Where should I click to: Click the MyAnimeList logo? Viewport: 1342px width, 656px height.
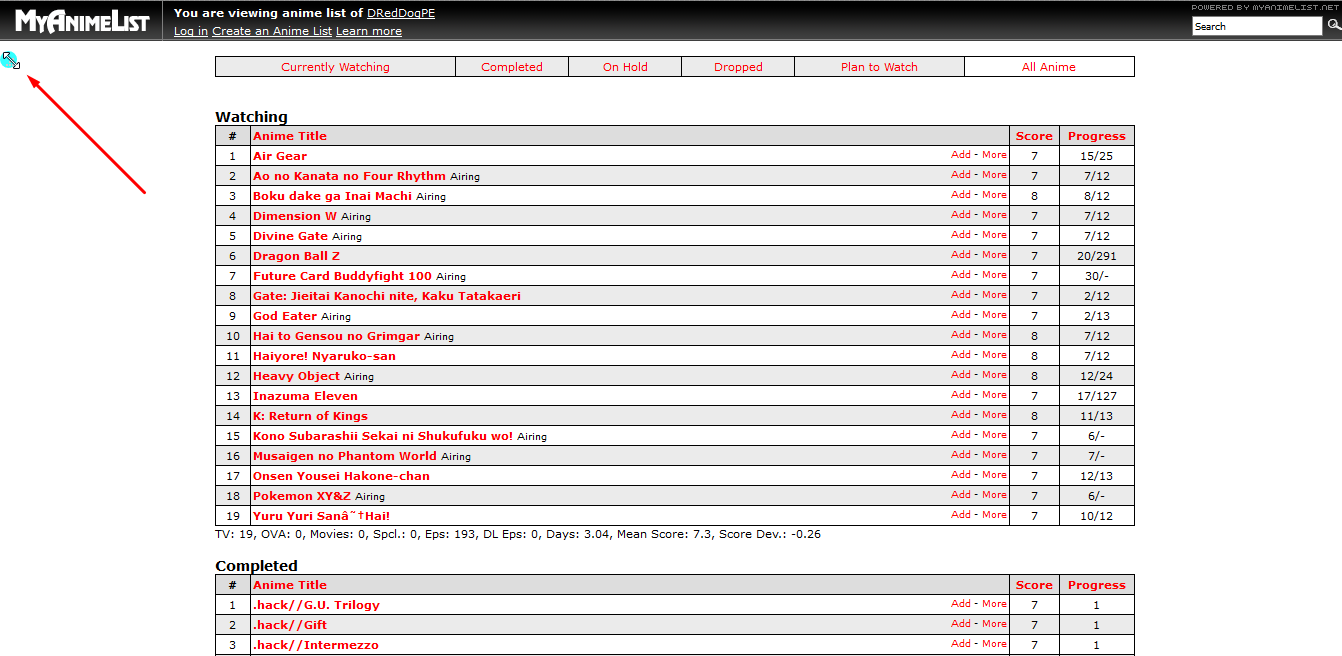81,21
